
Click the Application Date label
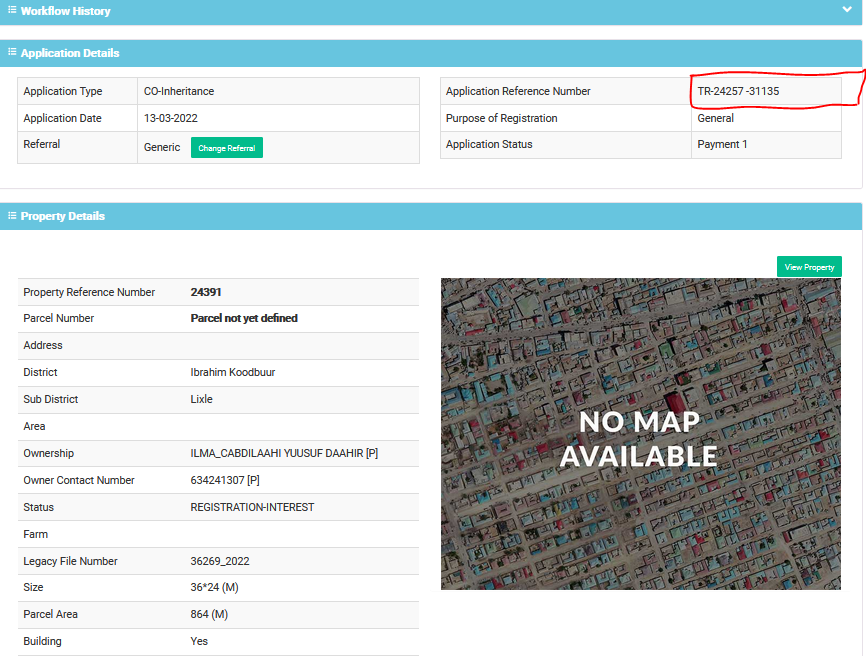(62, 118)
